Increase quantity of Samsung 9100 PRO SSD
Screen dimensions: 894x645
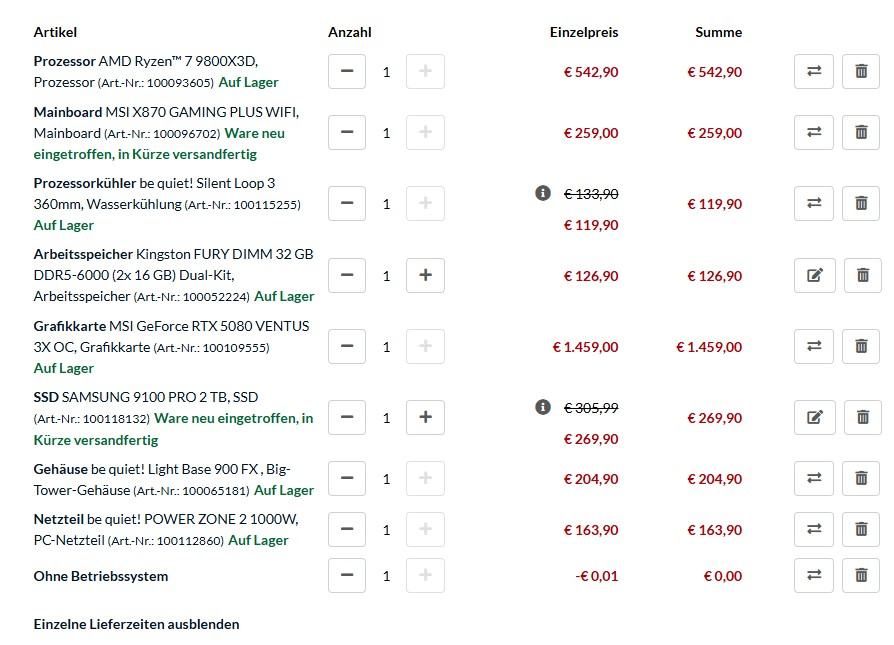coord(425,417)
